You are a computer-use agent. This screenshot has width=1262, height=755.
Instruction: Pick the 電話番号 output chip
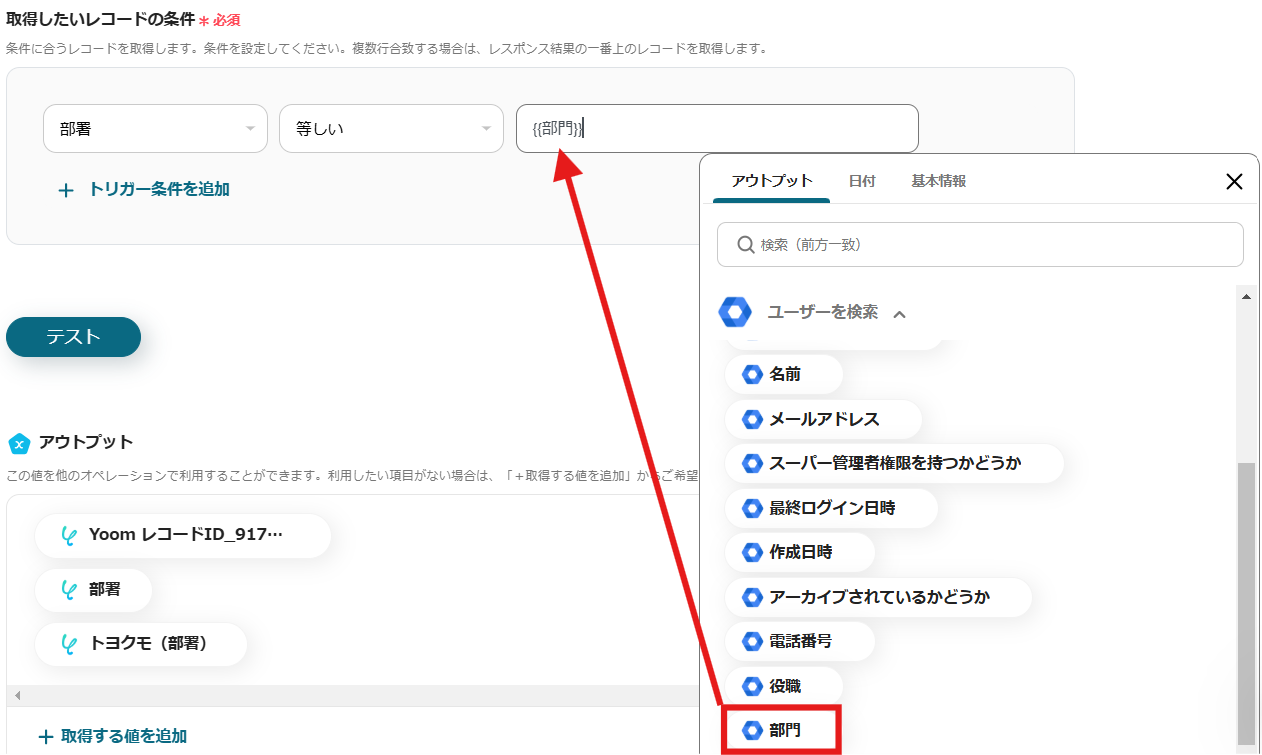799,641
